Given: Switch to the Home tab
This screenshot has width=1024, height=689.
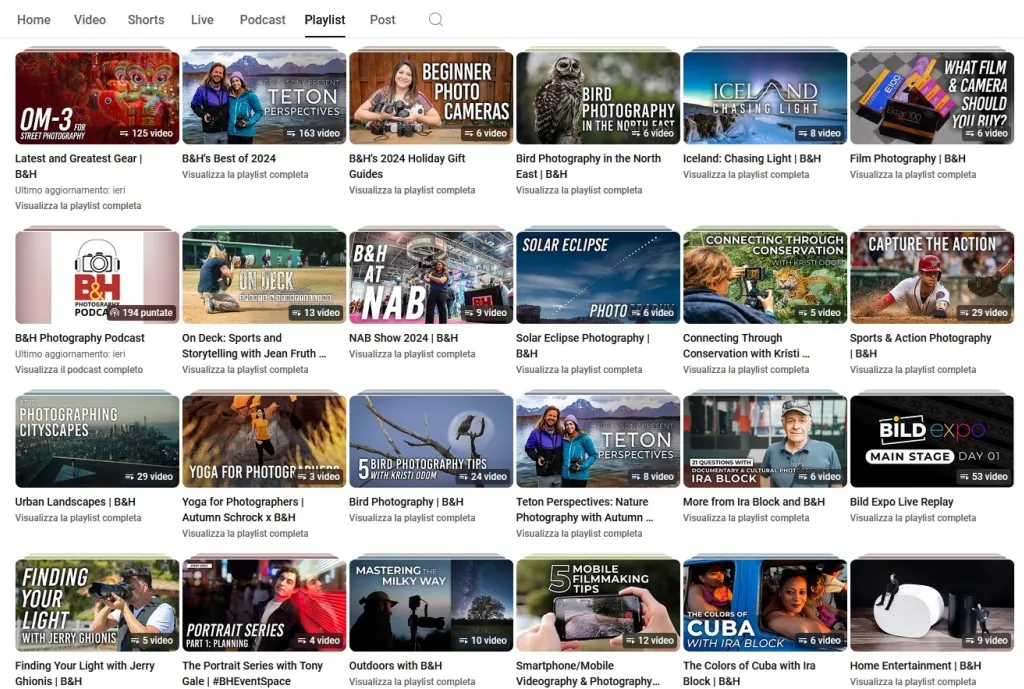Looking at the screenshot, I should pos(33,19).
